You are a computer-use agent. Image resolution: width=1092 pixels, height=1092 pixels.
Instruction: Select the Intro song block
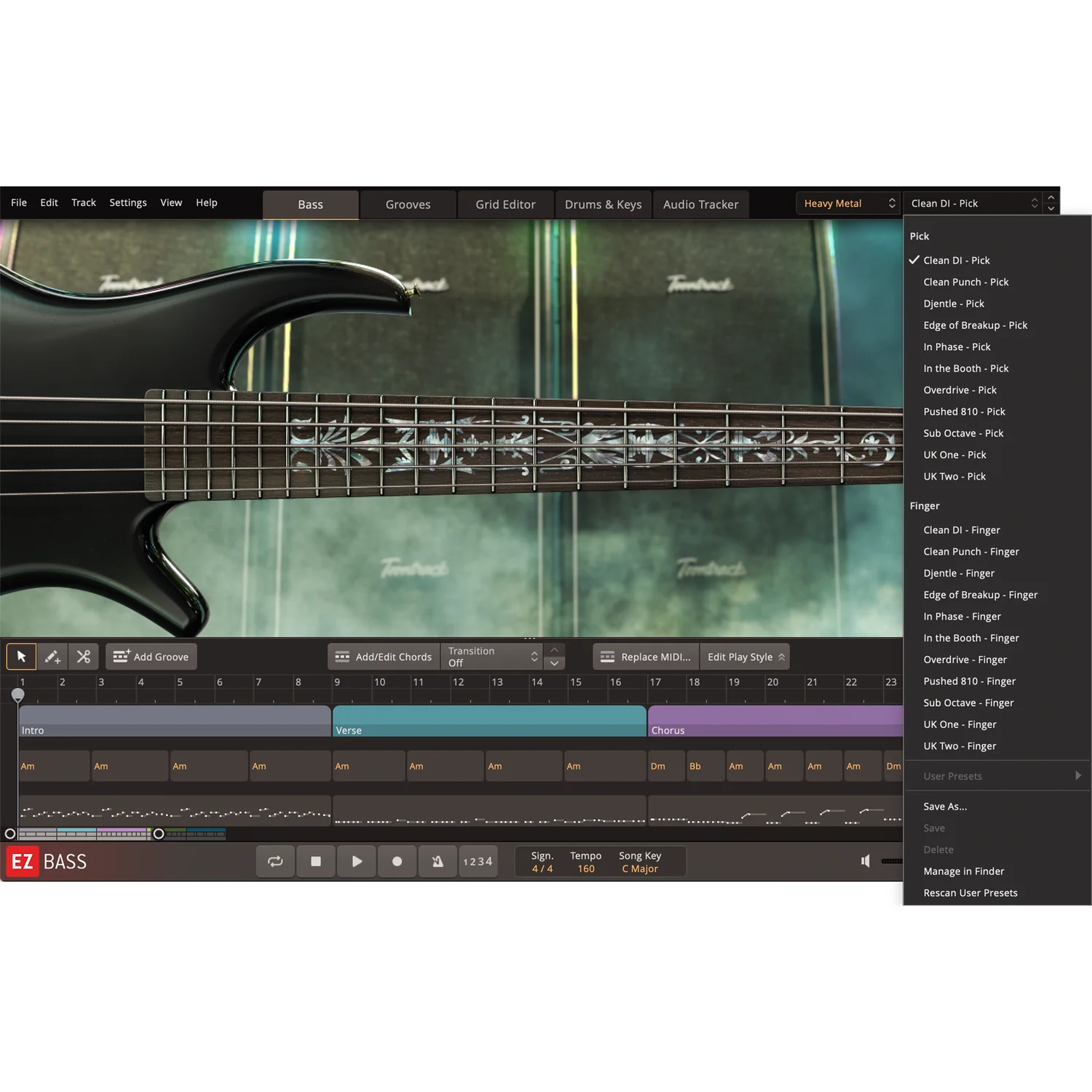tap(175, 721)
